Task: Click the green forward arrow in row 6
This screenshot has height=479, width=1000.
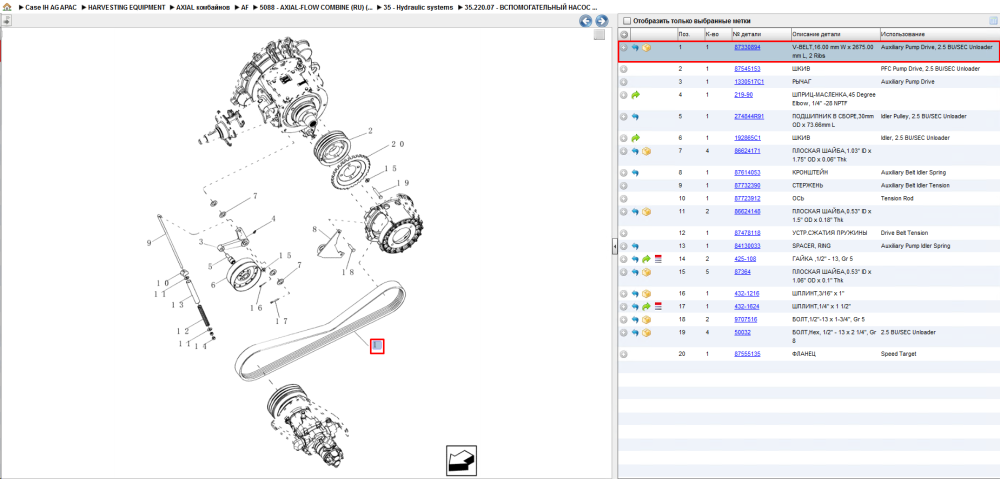Action: 635,138
